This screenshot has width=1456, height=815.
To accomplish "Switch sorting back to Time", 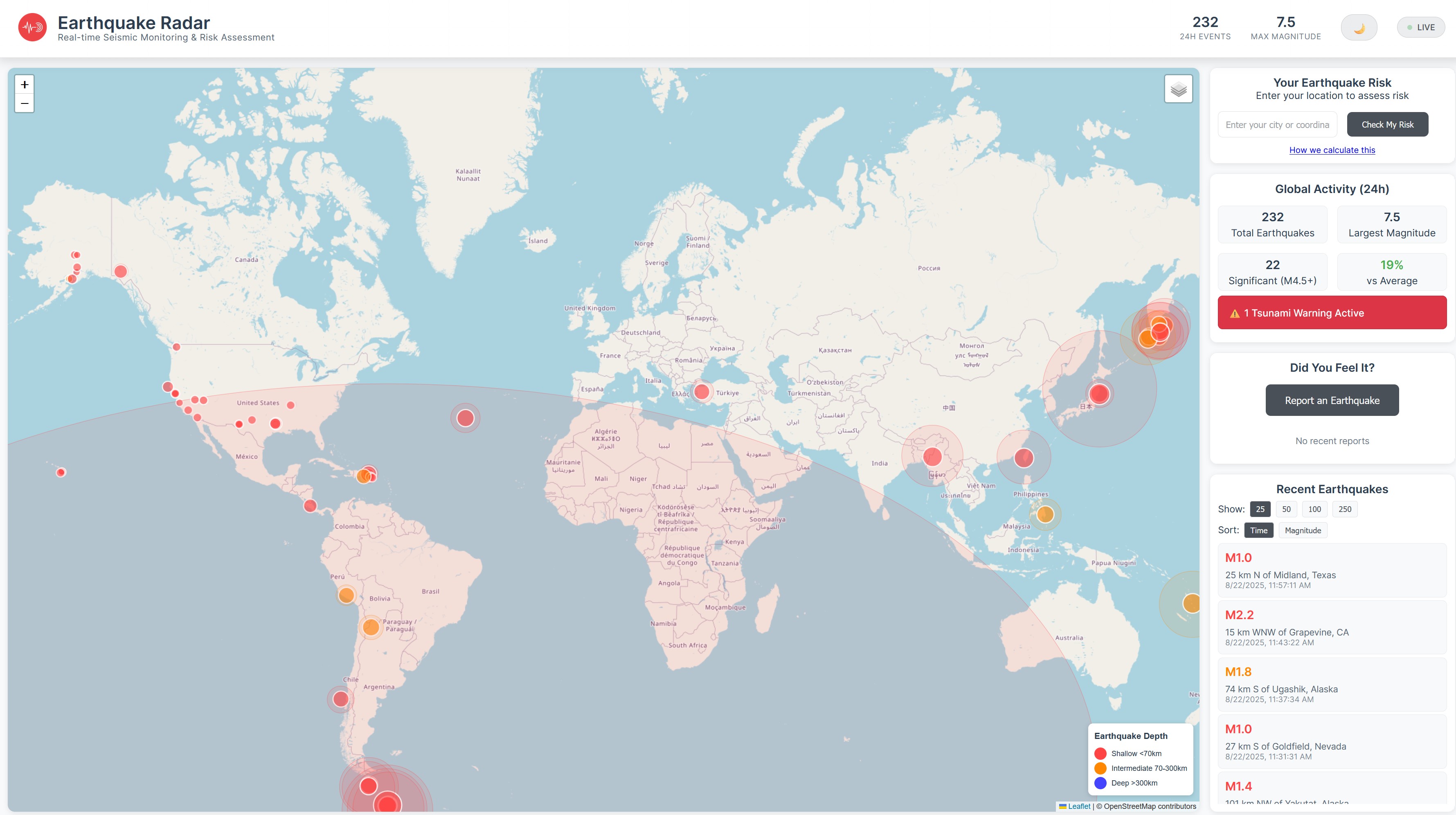I will tap(1259, 530).
